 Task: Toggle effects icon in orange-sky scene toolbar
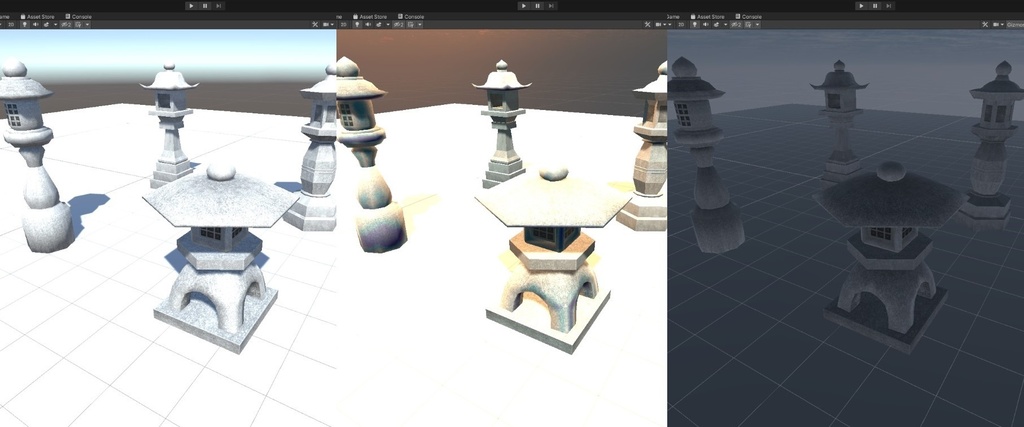pos(378,24)
